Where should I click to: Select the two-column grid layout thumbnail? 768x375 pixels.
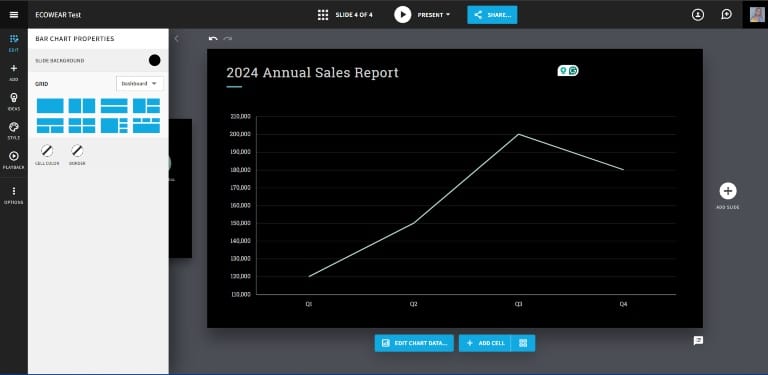[82, 106]
